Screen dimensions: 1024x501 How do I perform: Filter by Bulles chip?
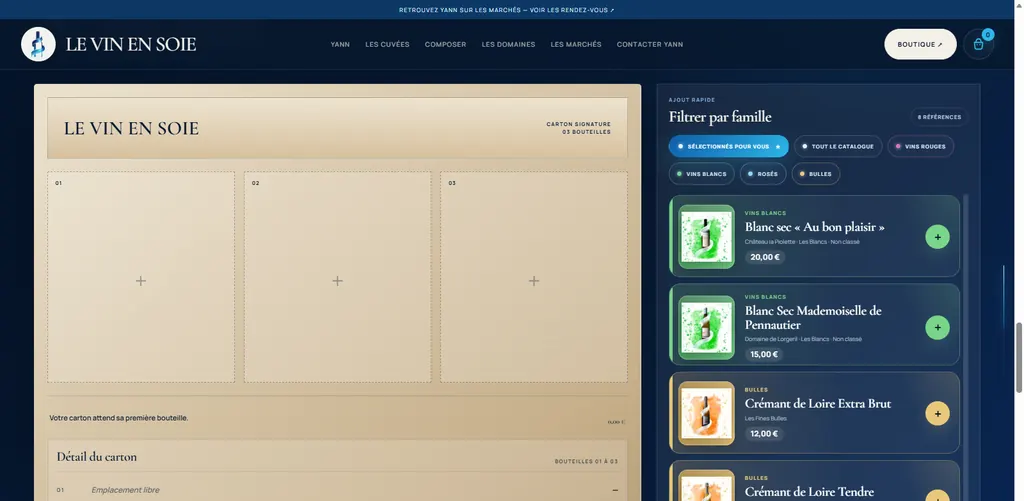coord(816,174)
